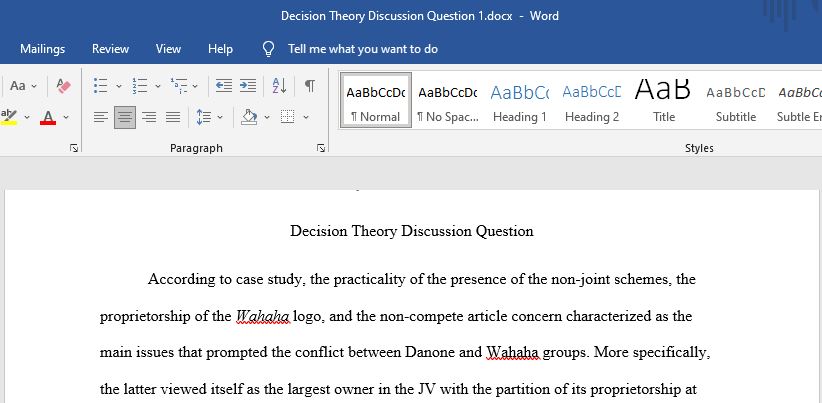Viewport: 822px width, 403px height.
Task: Expand the Change Case dropdown arrow
Action: (34, 86)
